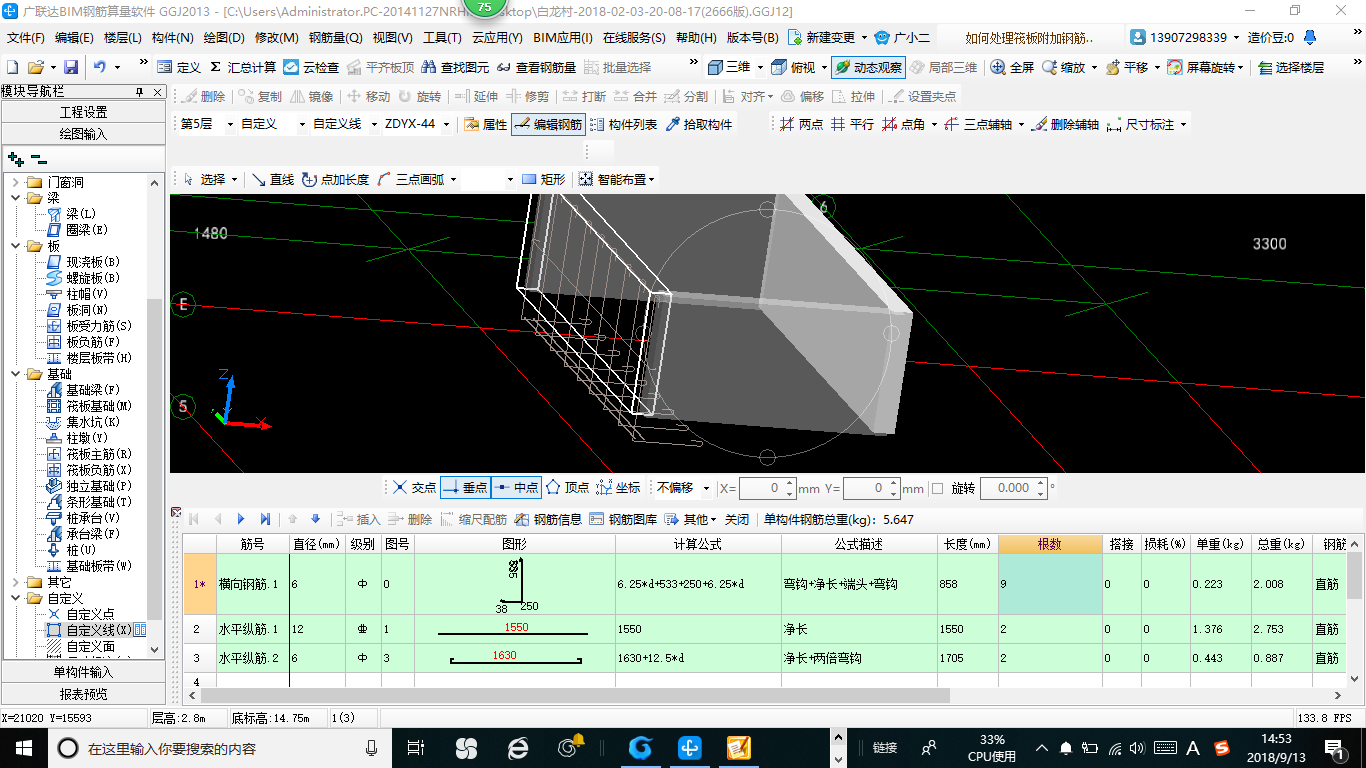The image size is (1366, 768).
Task: Click 拾取构件 pick component tool
Action: (698, 124)
